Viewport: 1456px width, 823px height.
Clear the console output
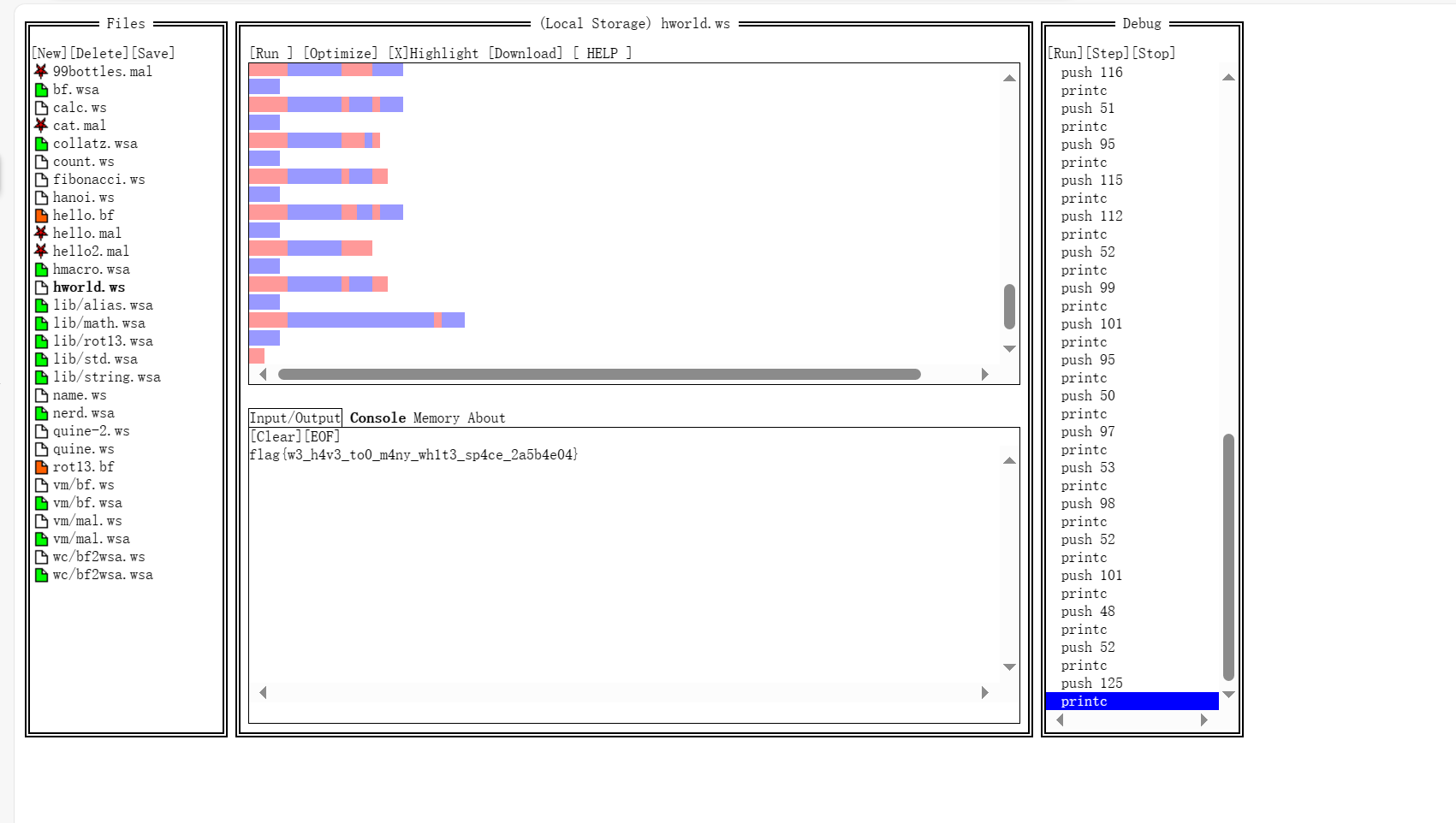point(276,436)
